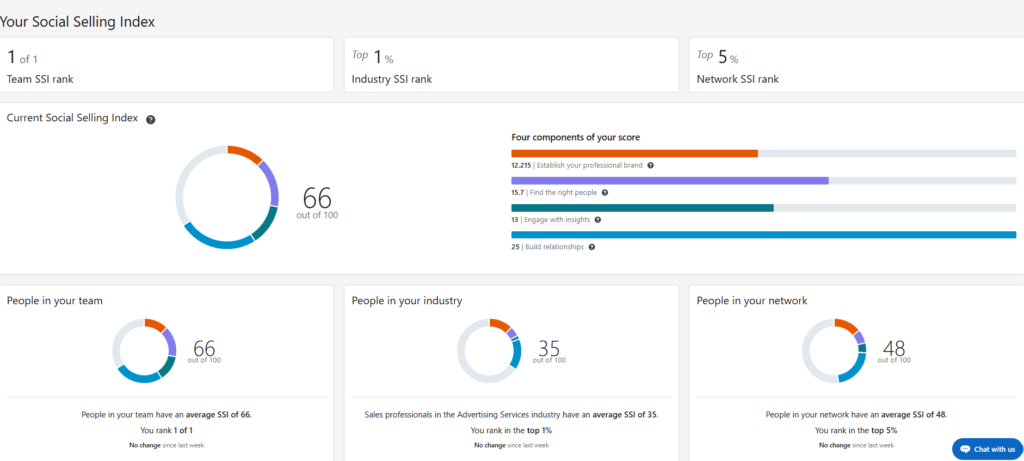The height and width of the screenshot is (461, 1024).
Task: Click the '12.215 | Establish your professional brand' label
Action: 577,165
